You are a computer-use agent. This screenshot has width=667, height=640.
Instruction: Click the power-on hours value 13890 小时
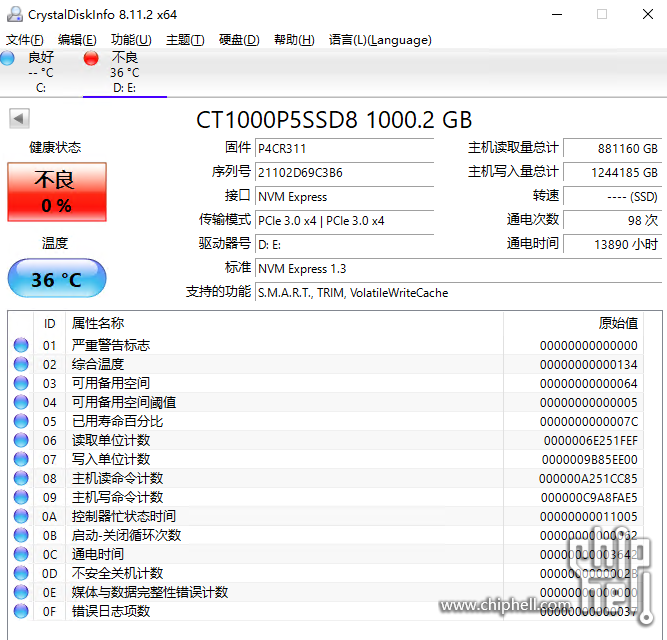point(612,245)
